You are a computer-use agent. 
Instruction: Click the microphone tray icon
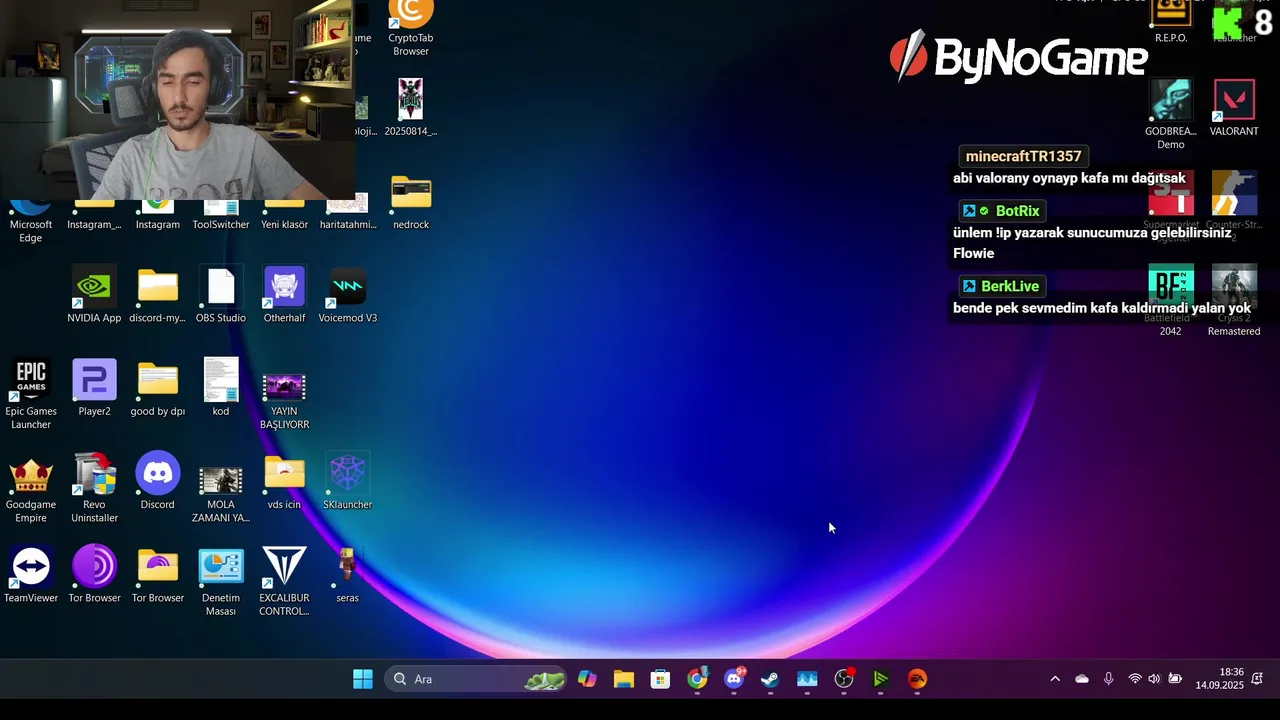click(1108, 679)
